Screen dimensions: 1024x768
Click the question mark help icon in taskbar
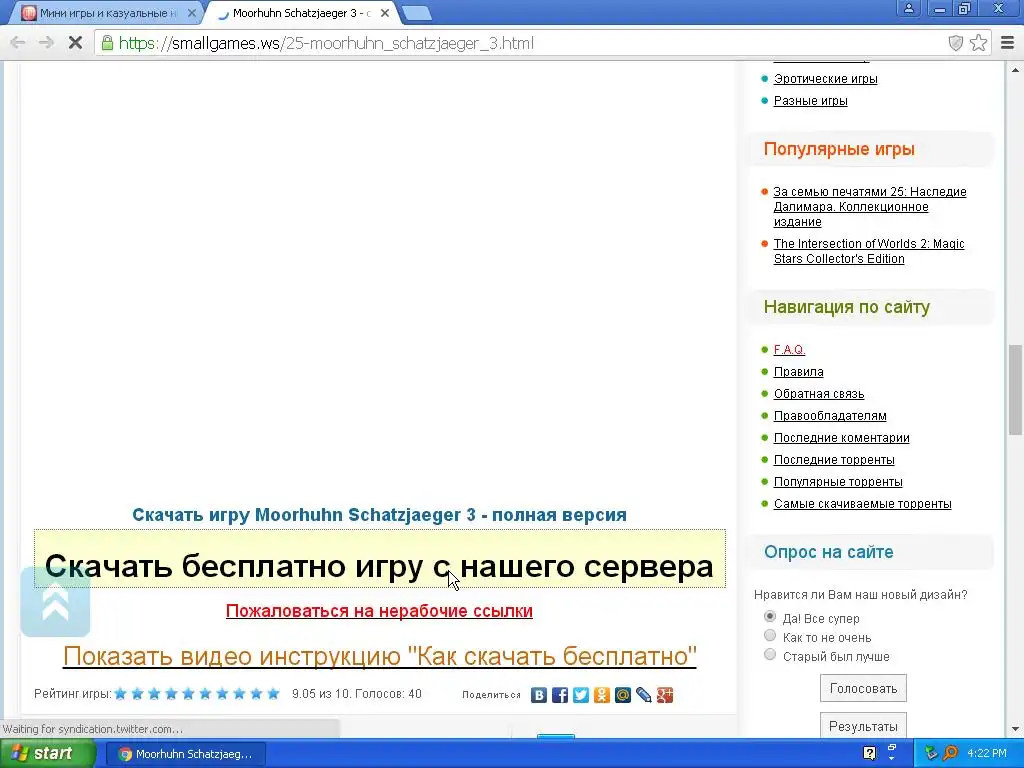(x=869, y=753)
